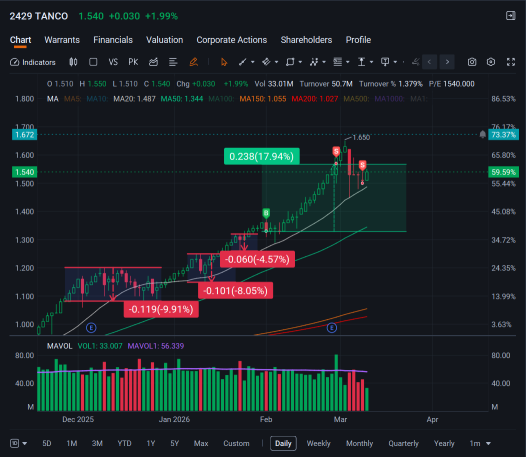Open the Corporate Actions tab
The height and width of the screenshot is (457, 526).
pos(232,40)
